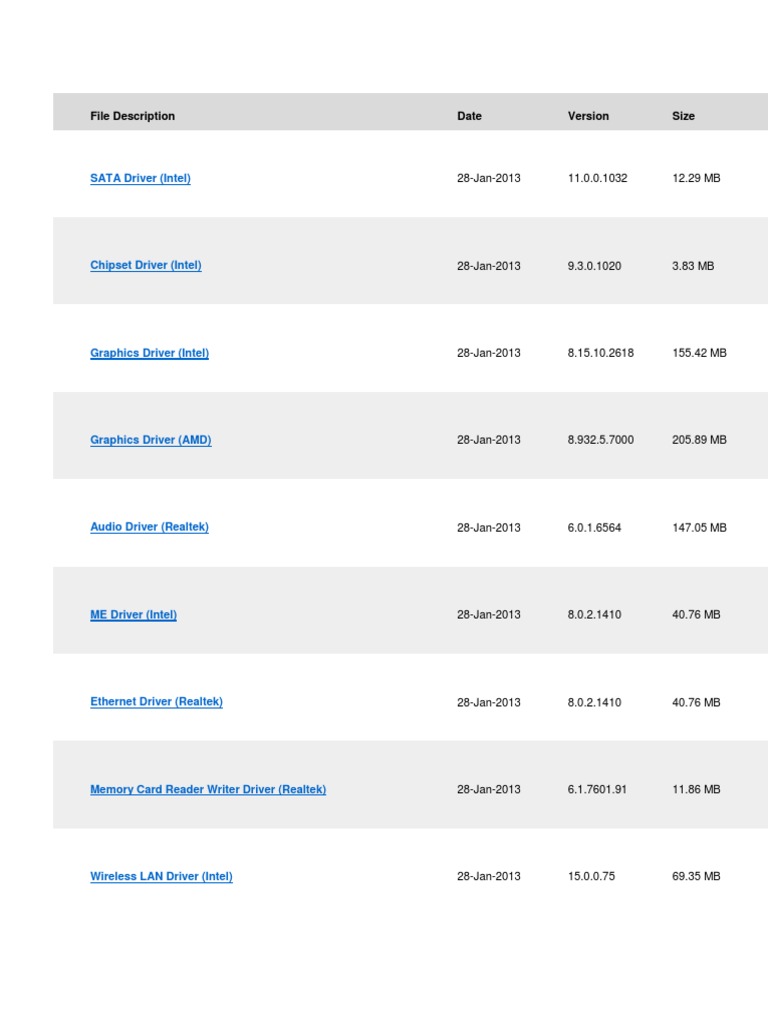The width and height of the screenshot is (768, 1024).
Task: Click version 8.932.5.7000 in AMD row
Action: pos(600,440)
